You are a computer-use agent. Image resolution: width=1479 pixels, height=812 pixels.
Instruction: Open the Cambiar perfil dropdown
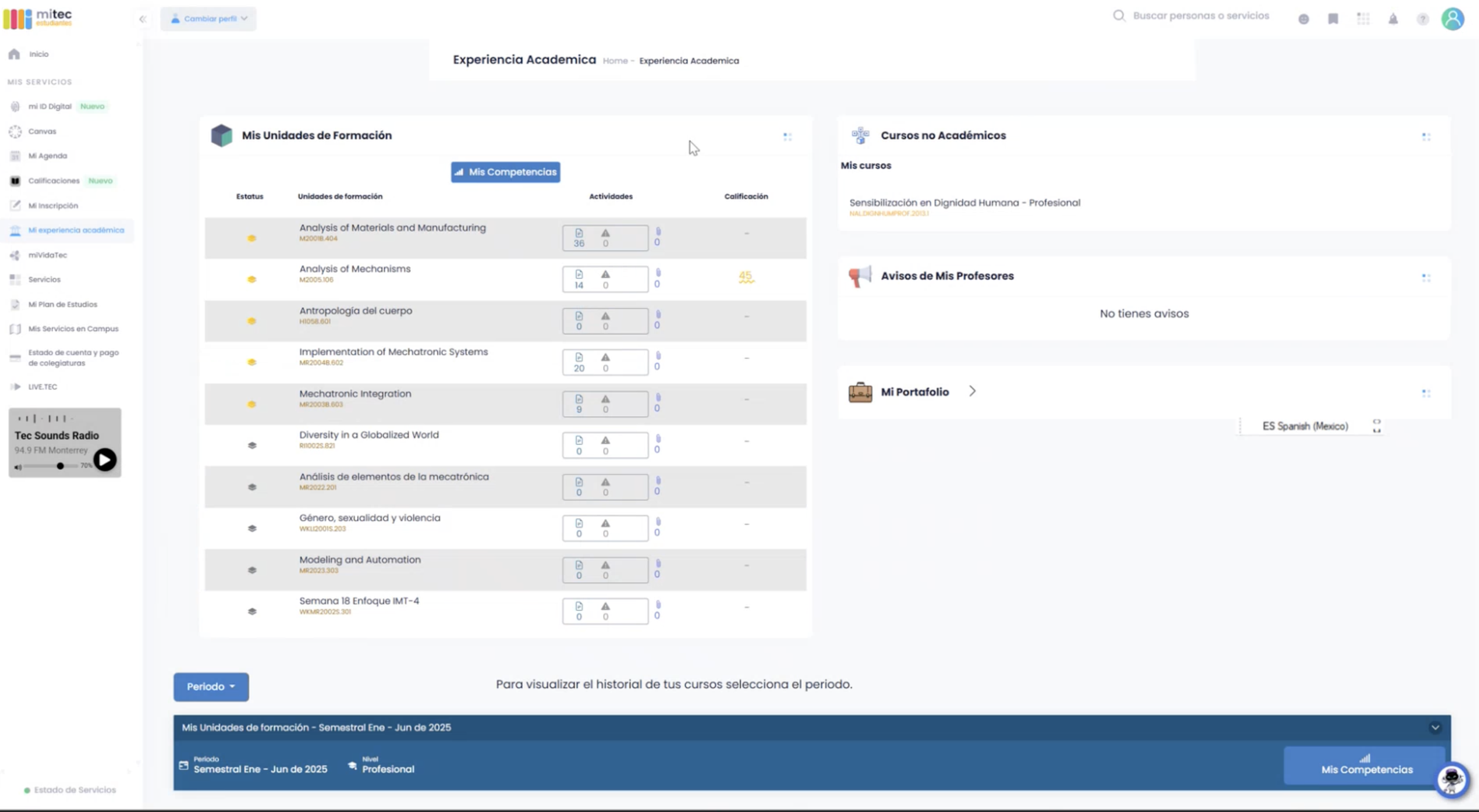[208, 19]
